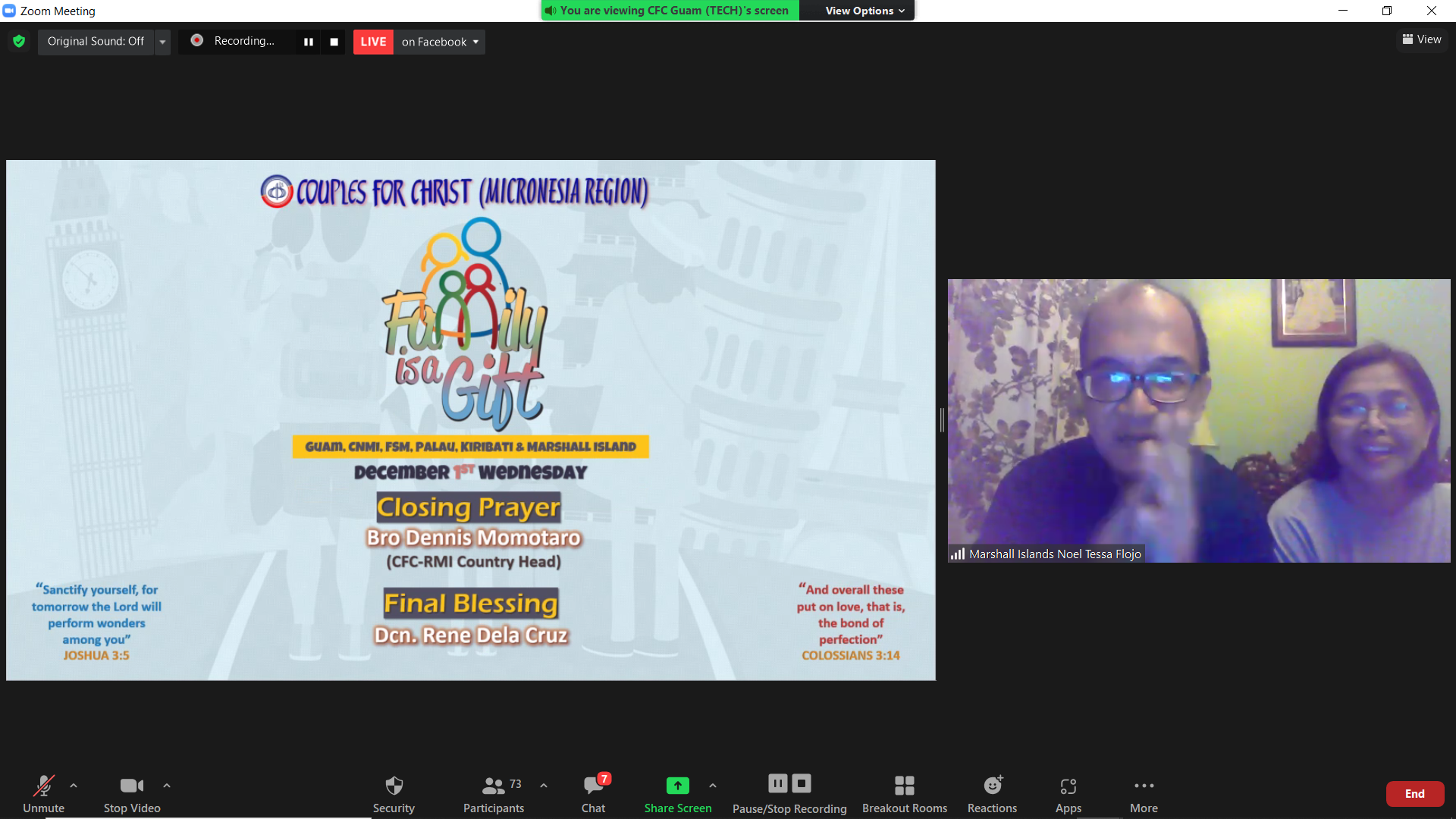The width and height of the screenshot is (1456, 819).
Task: Open Original Sound dropdown arrow
Action: tap(162, 42)
